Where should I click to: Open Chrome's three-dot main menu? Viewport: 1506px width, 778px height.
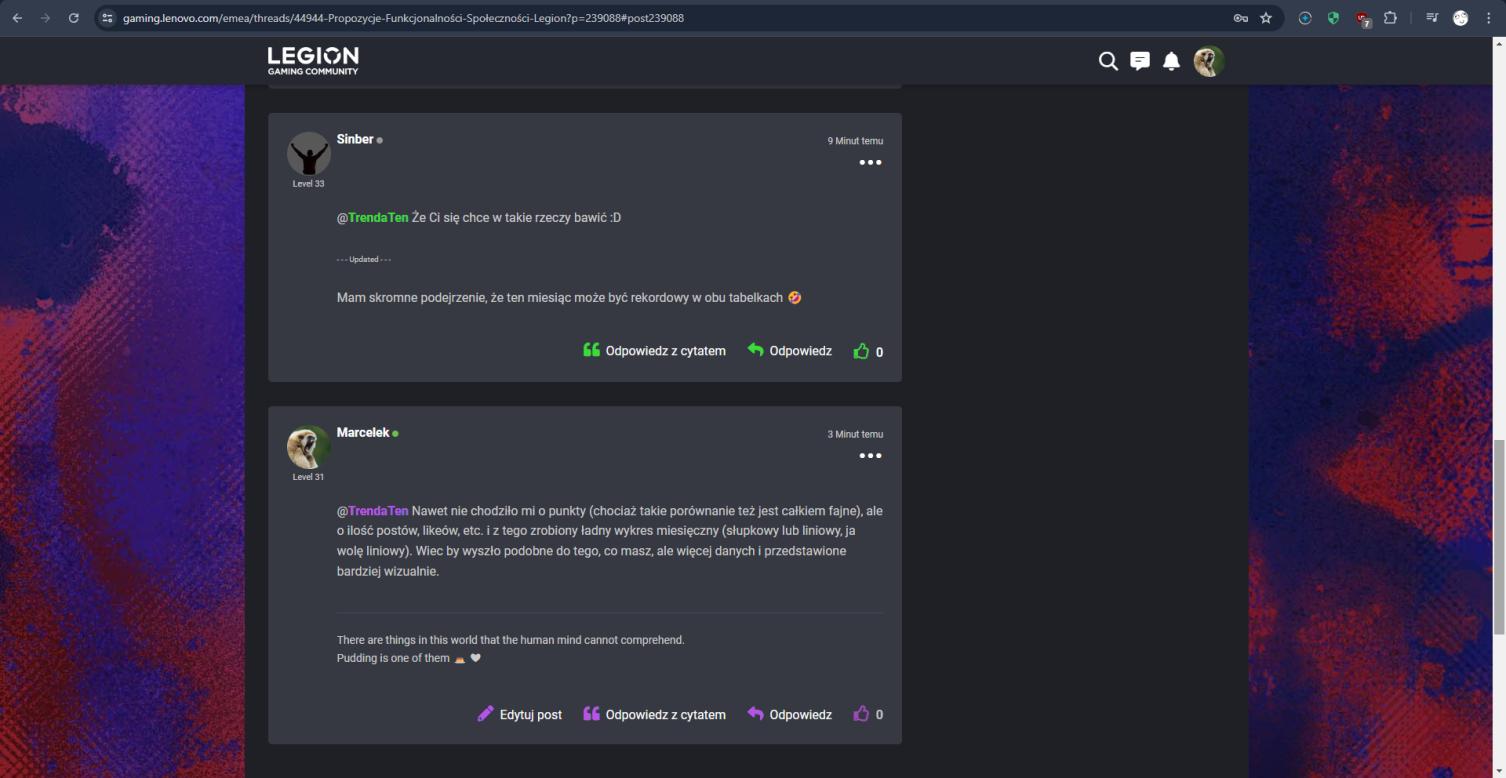[1489, 18]
